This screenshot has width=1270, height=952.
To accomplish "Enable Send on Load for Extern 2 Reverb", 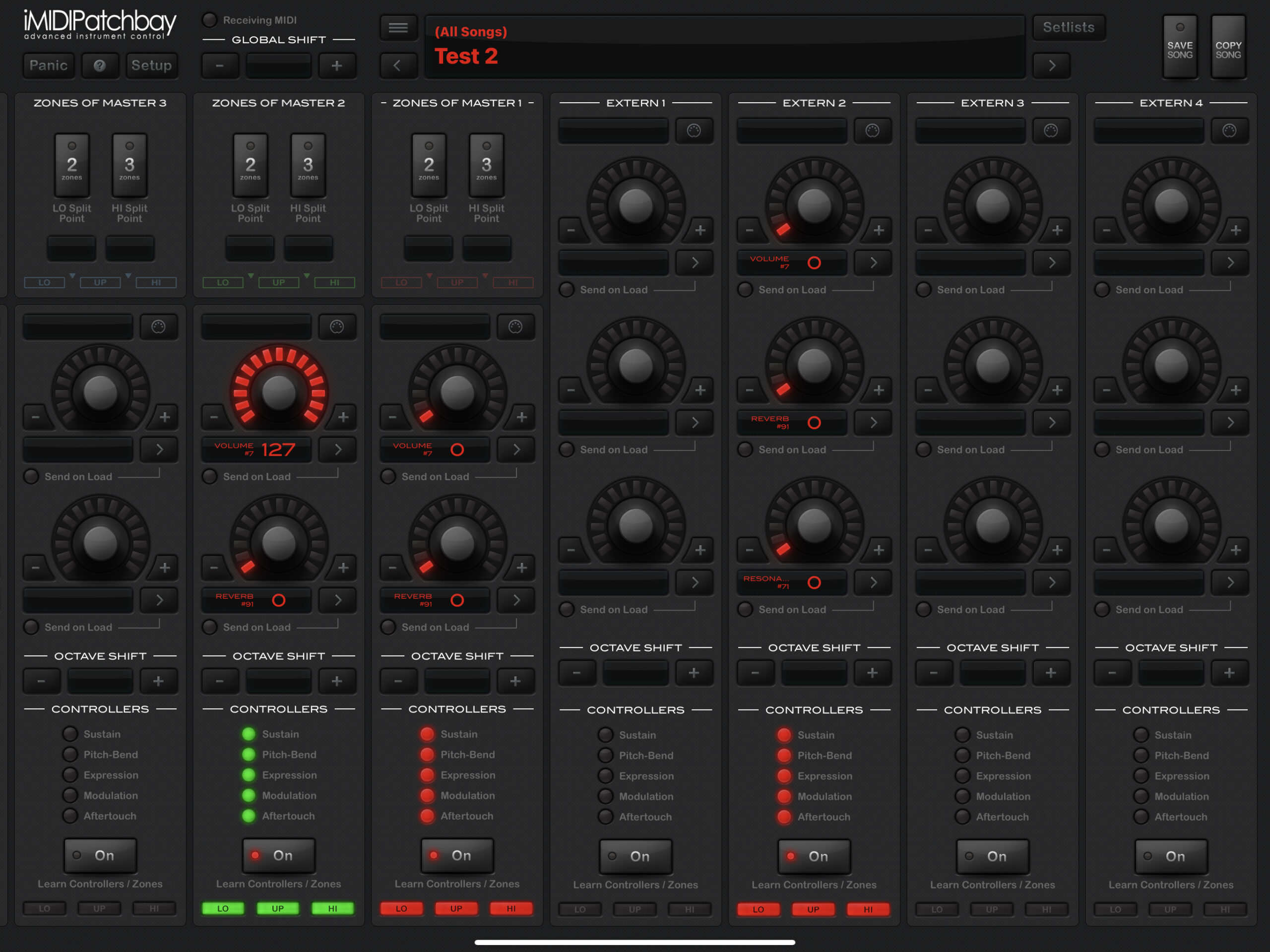I will 745,449.
